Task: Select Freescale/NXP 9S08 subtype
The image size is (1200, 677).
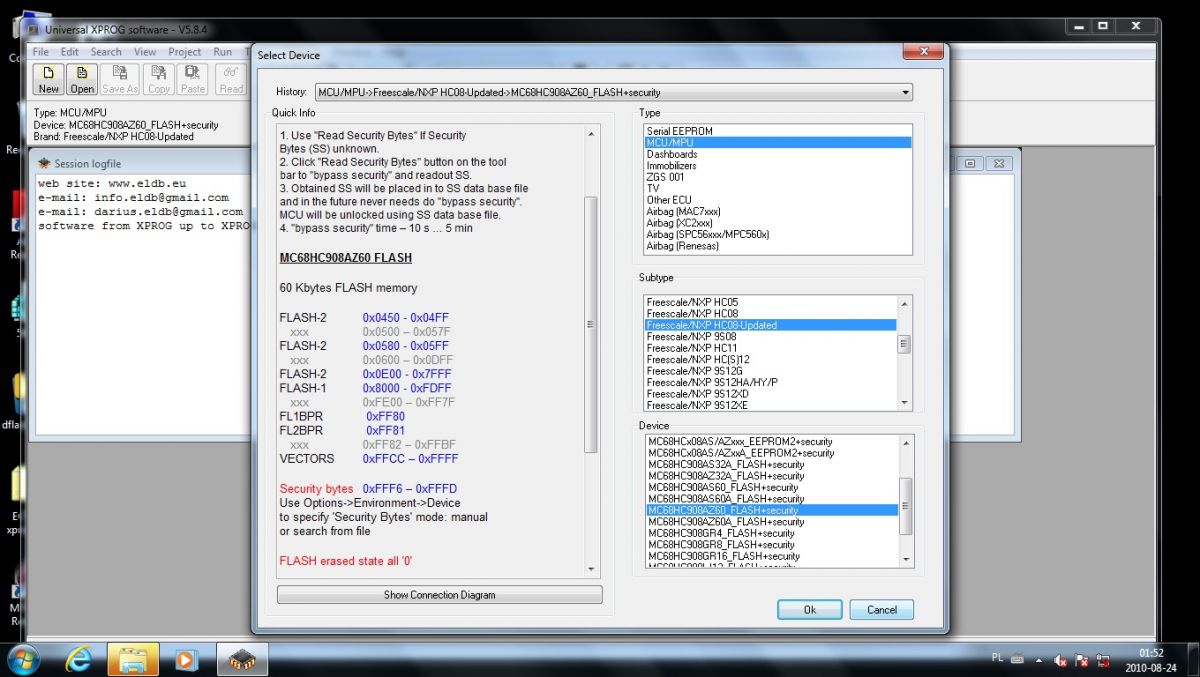Action: click(x=770, y=337)
